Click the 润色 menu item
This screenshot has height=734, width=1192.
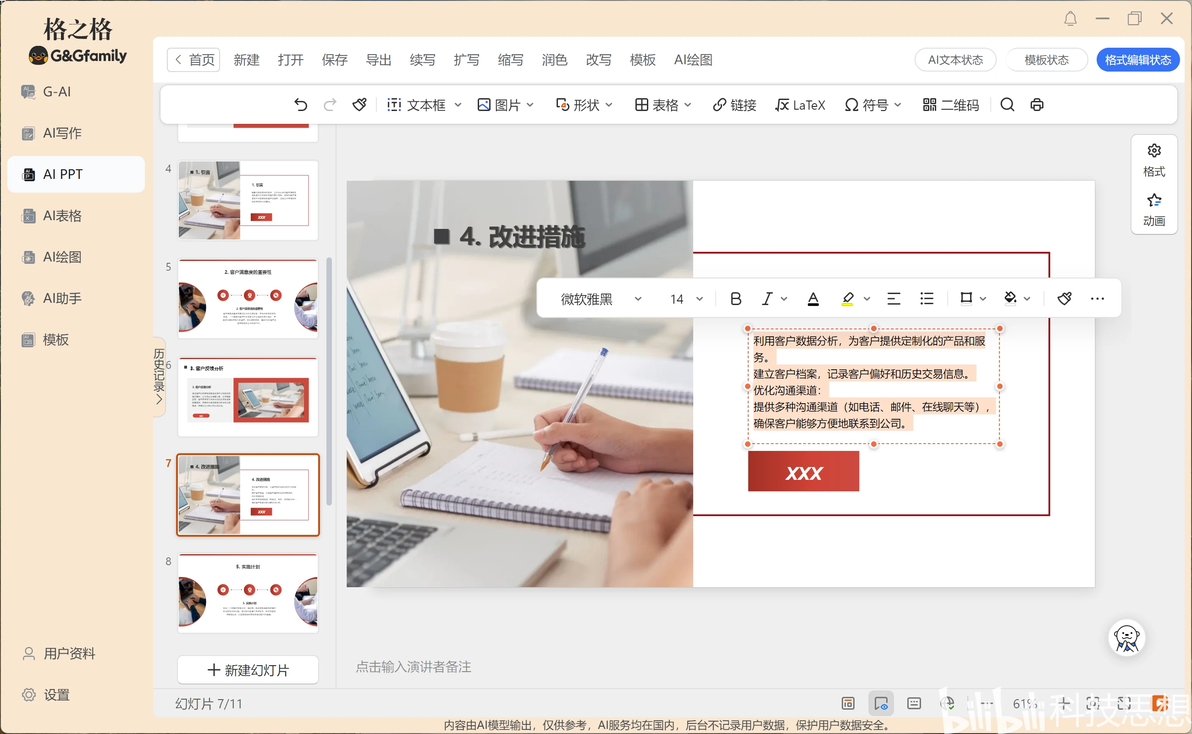tap(554, 60)
